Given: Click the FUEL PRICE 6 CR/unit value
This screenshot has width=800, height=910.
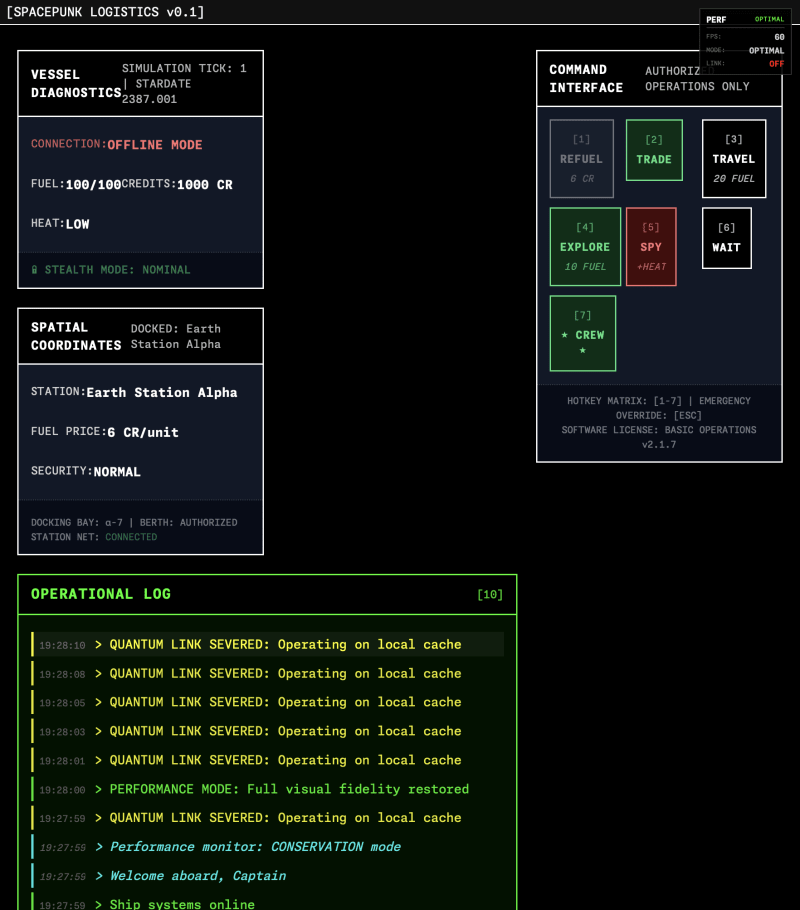Looking at the screenshot, I should [143, 432].
